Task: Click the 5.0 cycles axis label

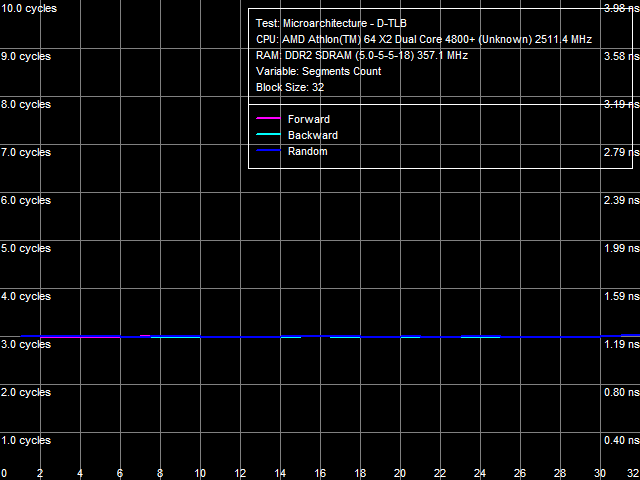Action: coord(25,248)
